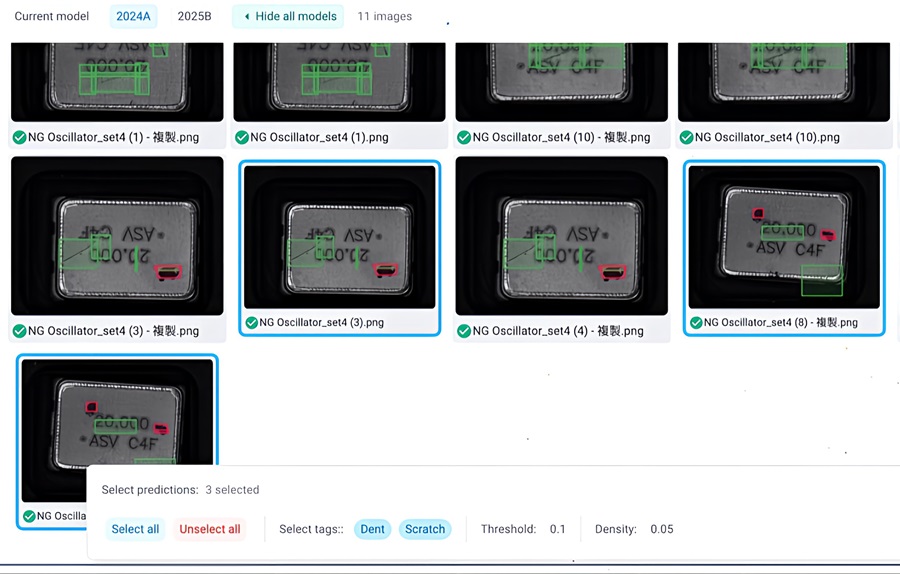Image resolution: width=900 pixels, height=574 pixels.
Task: Click green check icon beside NG Oscillator_set4 (4) - 複製.png
Action: click(464, 331)
